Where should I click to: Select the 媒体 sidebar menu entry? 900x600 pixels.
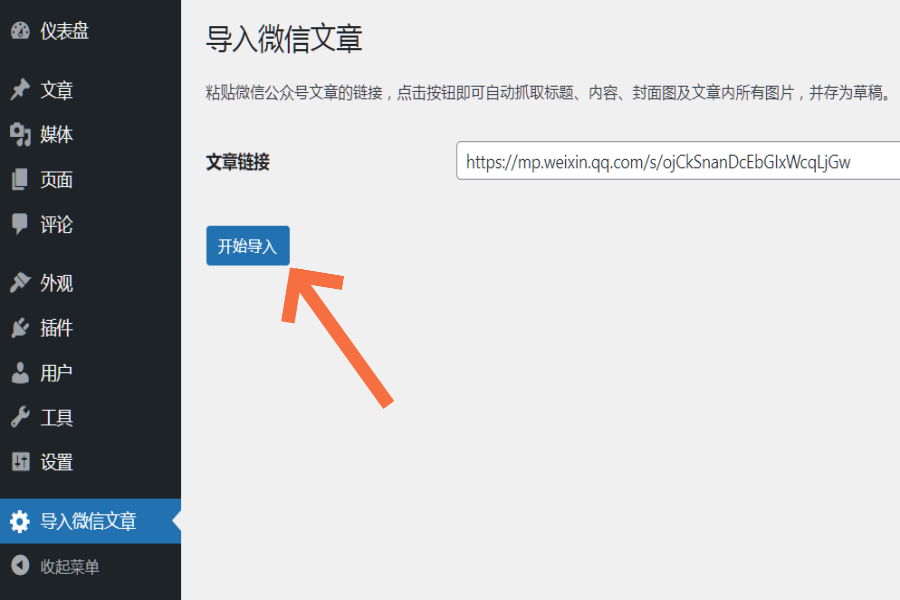[x=55, y=134]
